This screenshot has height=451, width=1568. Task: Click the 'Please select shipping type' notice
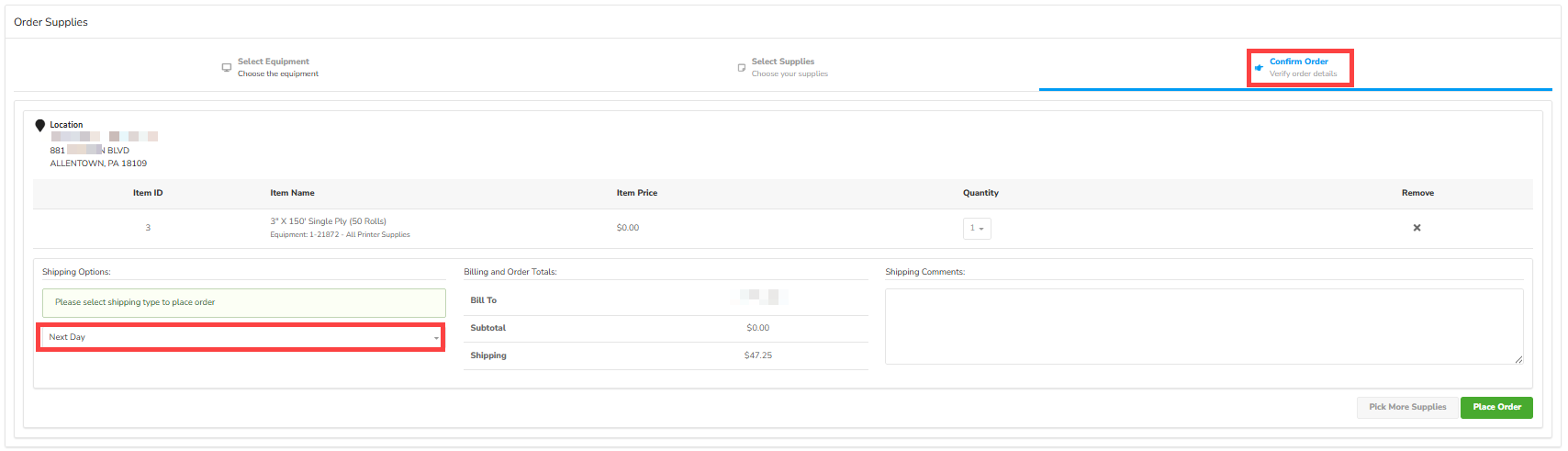click(243, 302)
